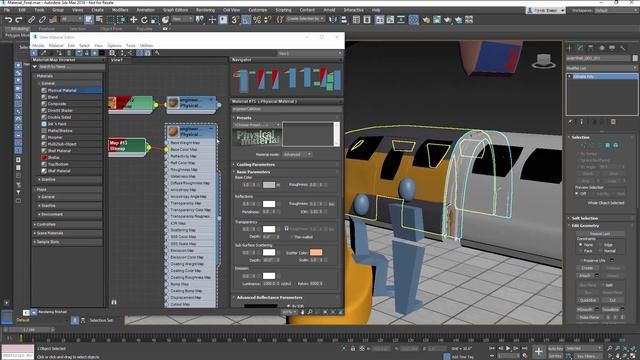This screenshot has height=360, width=640.
Task: Open the Display command panel icon
Action: [x=612, y=48]
